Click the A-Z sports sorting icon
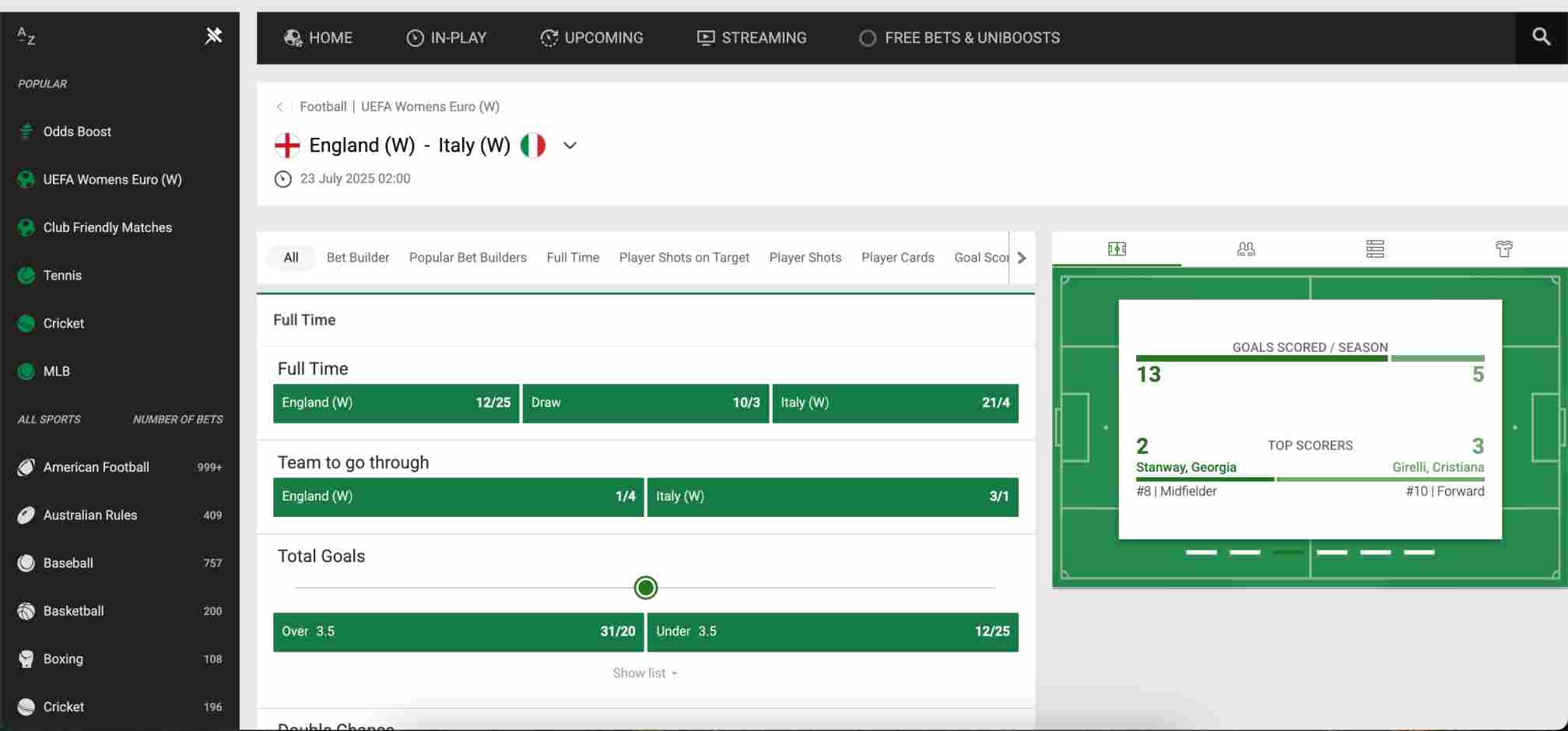The height and width of the screenshot is (731, 1568). pyautogui.click(x=26, y=36)
